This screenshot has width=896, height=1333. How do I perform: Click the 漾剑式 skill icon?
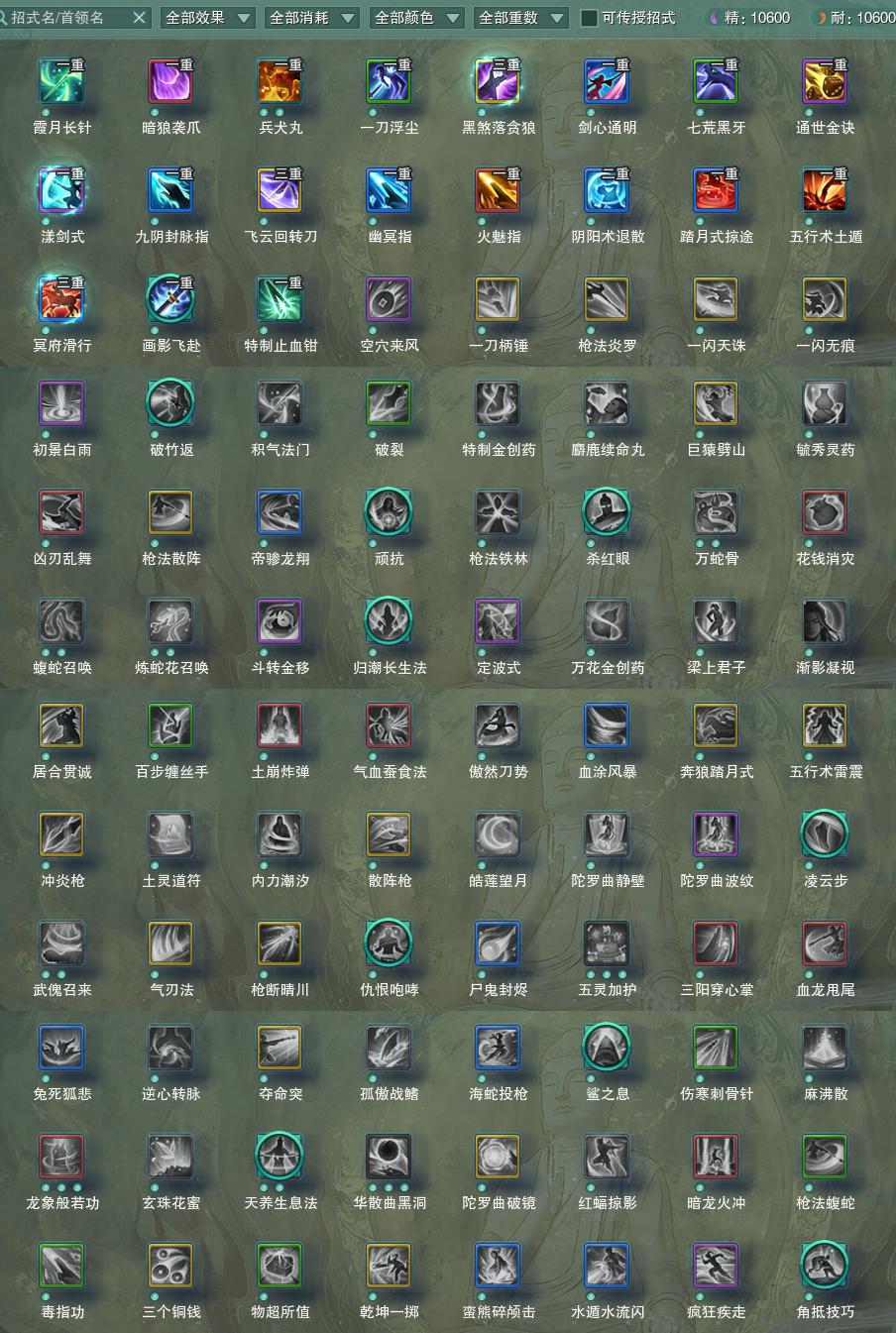click(x=61, y=190)
